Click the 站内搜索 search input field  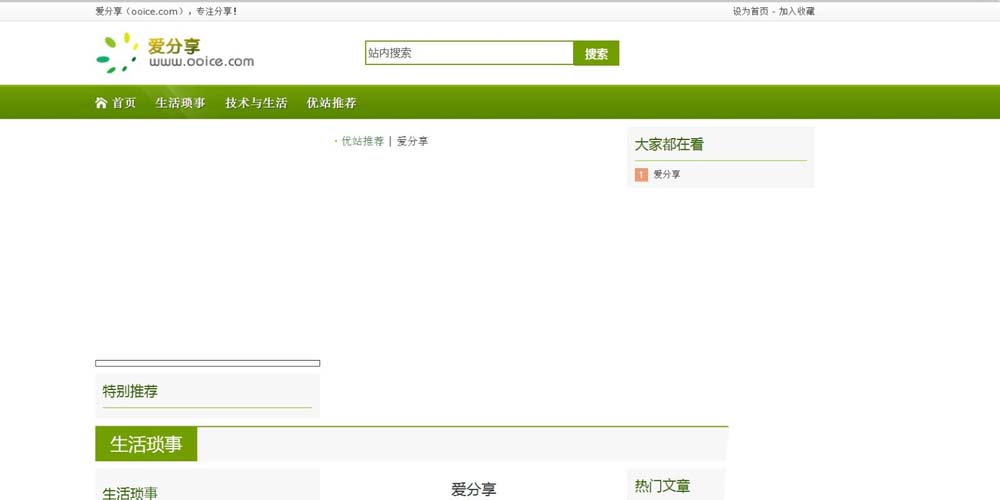469,53
